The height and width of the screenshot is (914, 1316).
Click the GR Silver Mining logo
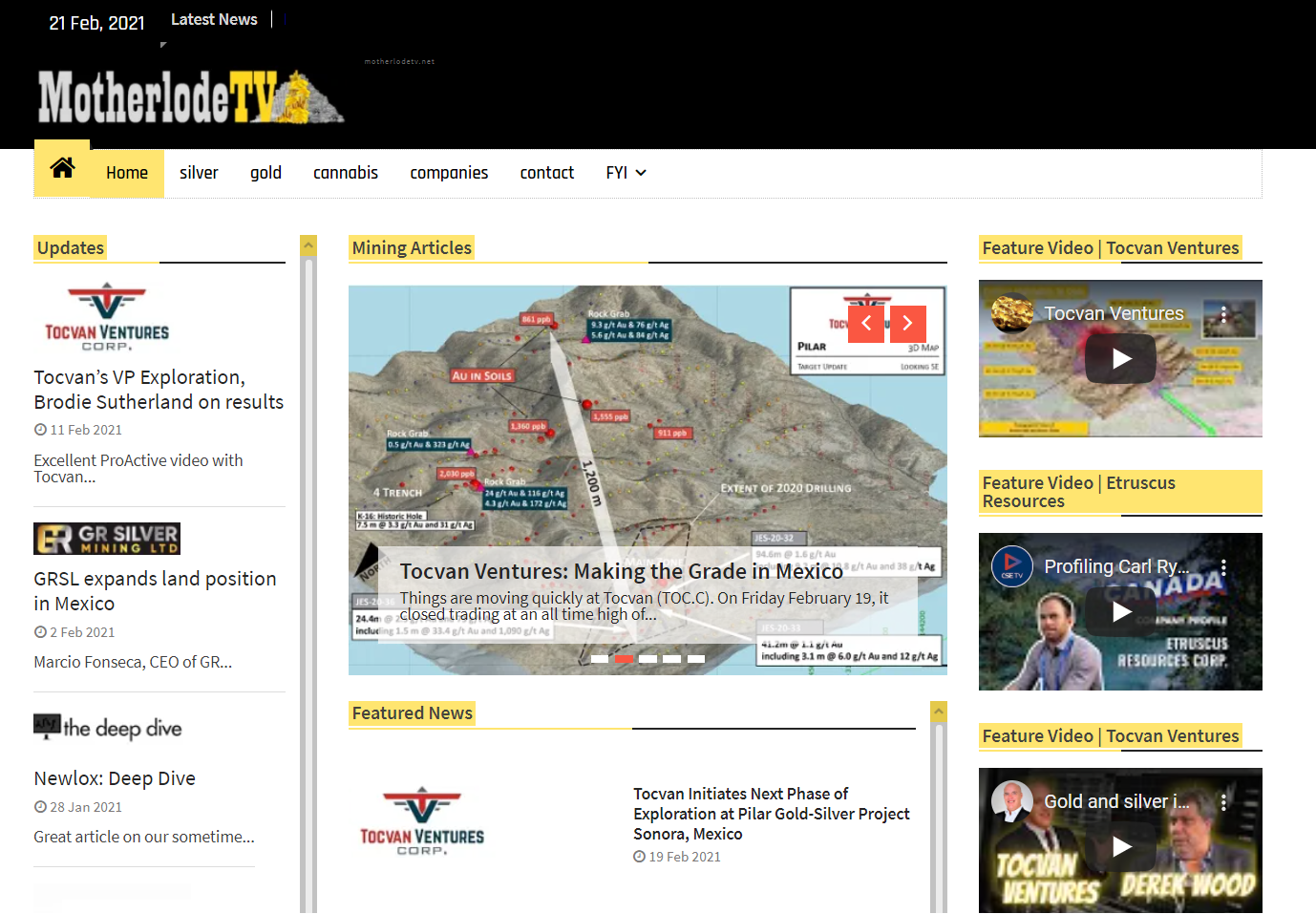coord(107,539)
